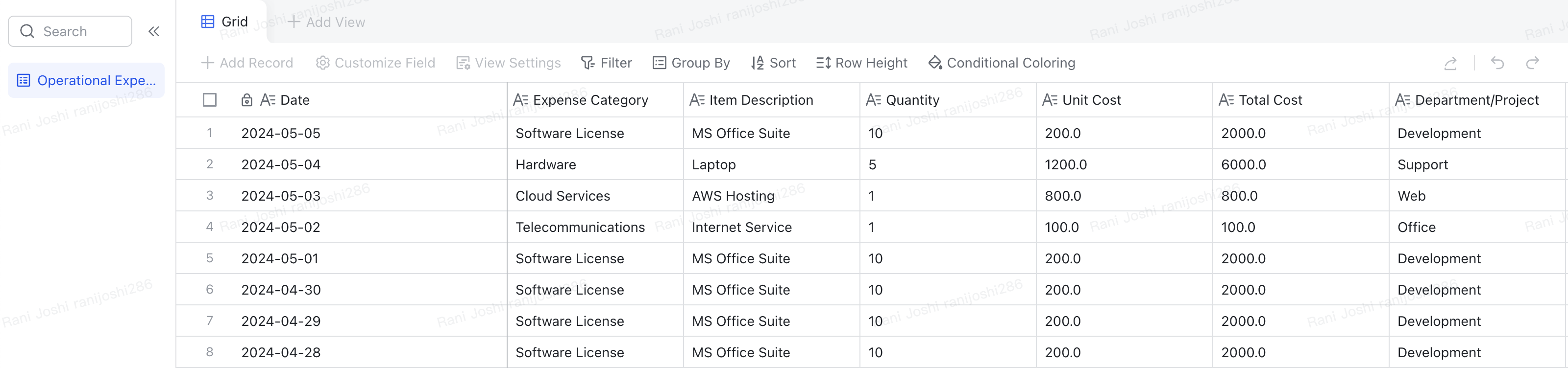Click the Quantity column header
This screenshot has width=1568, height=368.
[x=948, y=100]
